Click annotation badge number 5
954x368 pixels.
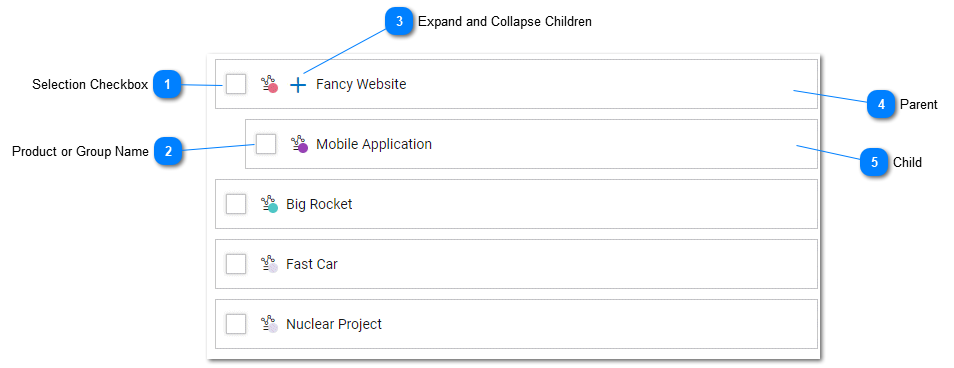coord(874,162)
